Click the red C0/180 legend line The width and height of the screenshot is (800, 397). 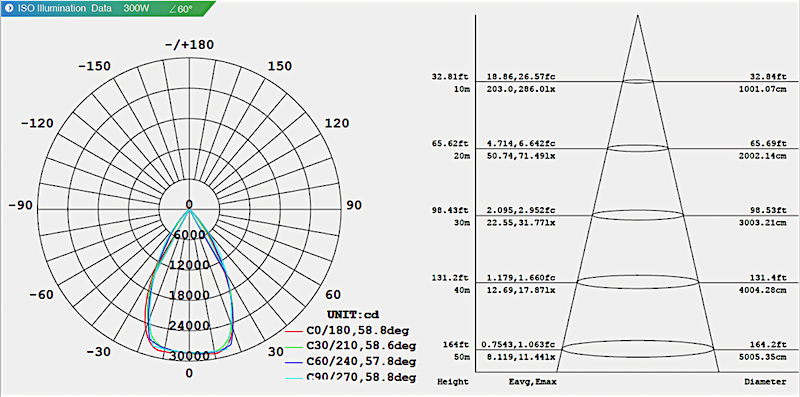[294, 331]
